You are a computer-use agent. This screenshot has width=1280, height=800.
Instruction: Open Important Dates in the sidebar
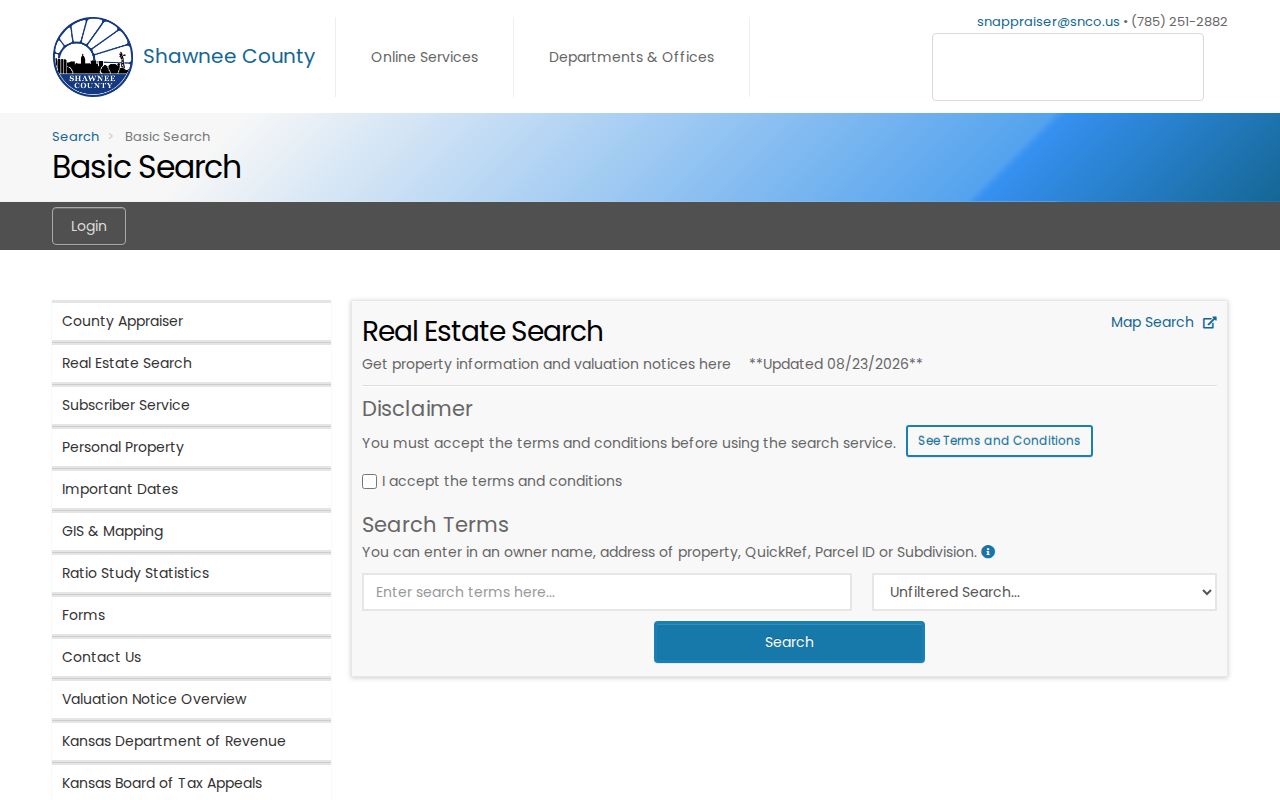pos(191,489)
